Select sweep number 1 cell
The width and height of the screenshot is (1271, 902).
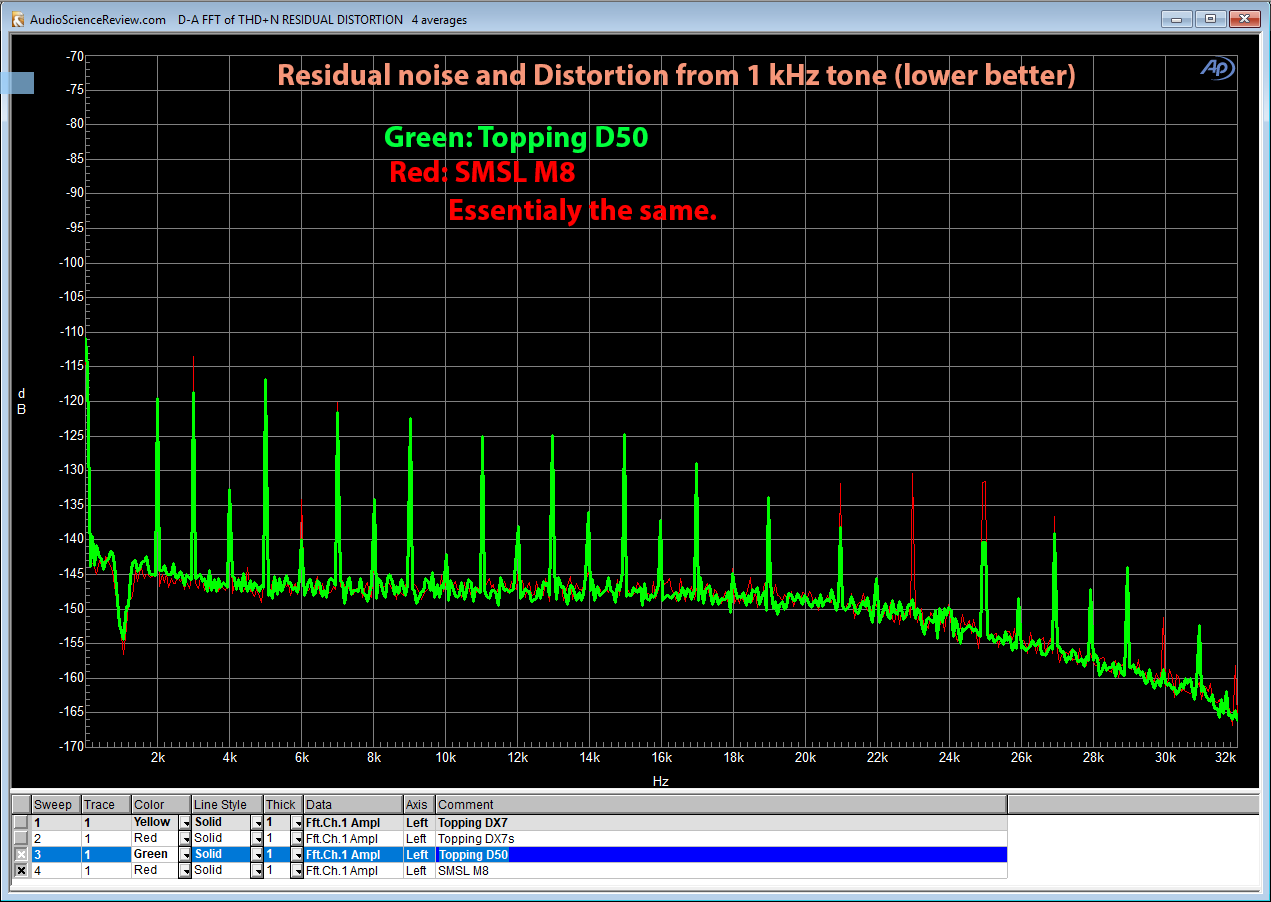tap(55, 822)
